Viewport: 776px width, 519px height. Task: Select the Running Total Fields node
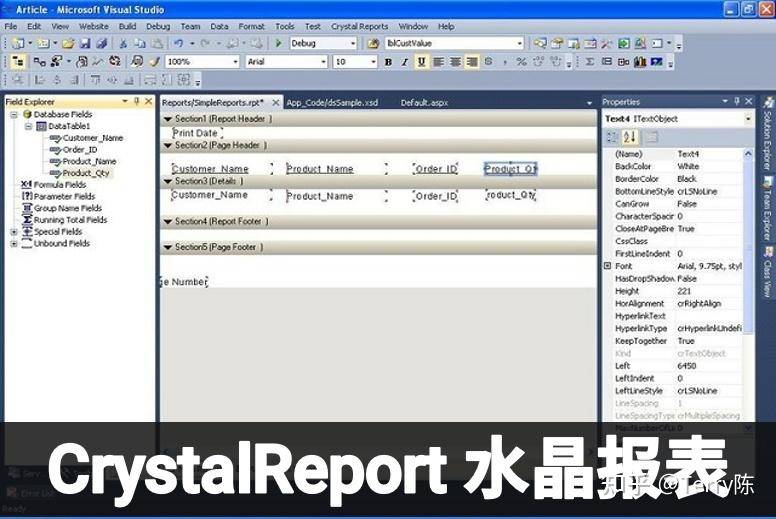tap(70, 220)
